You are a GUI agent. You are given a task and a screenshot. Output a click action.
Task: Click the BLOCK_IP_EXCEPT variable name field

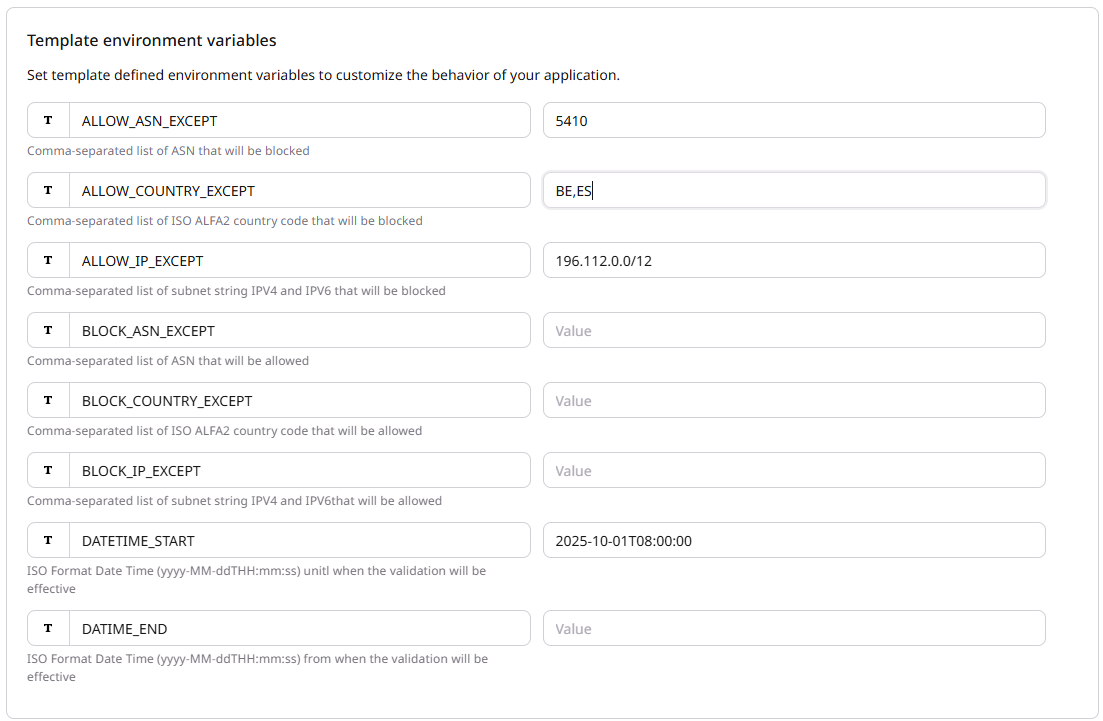[x=299, y=470]
